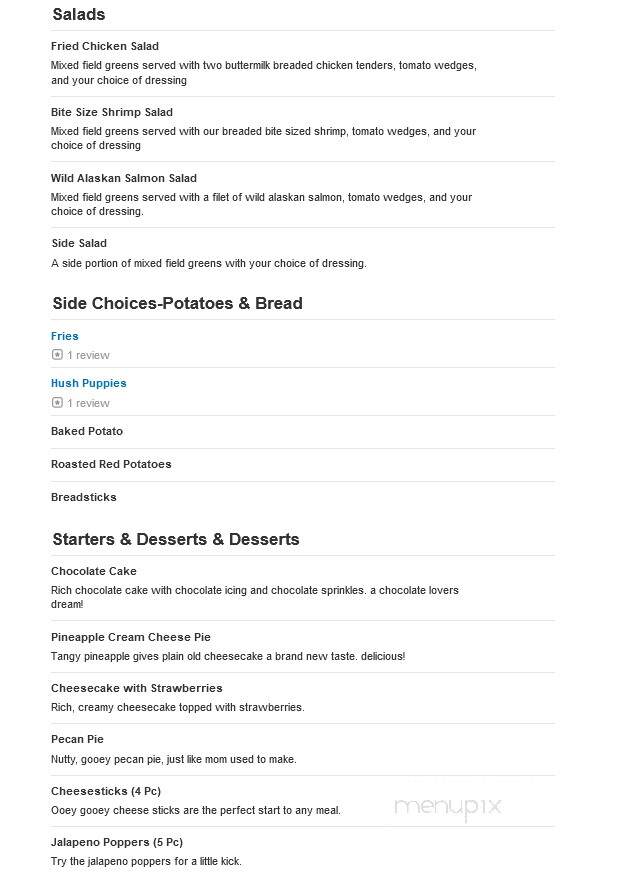
Task: Select the Fried Chicken Salad item
Action: click(105, 46)
